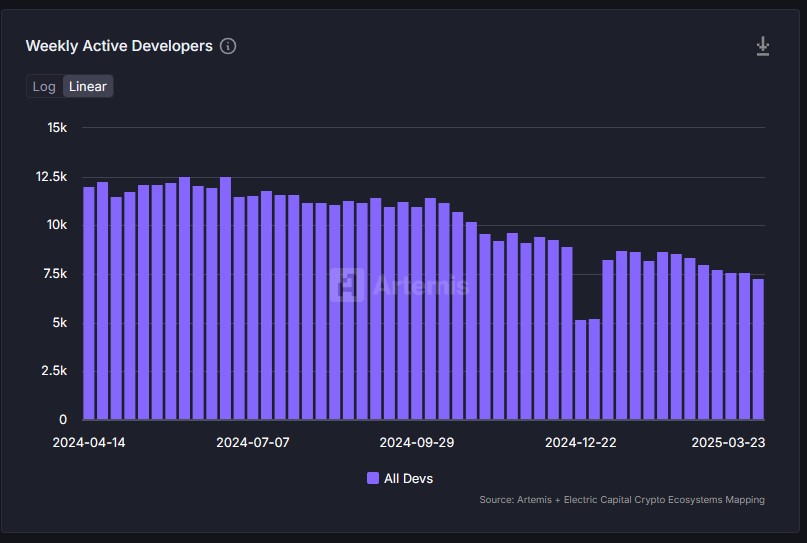Click the 7.5k y-axis label

(53, 274)
